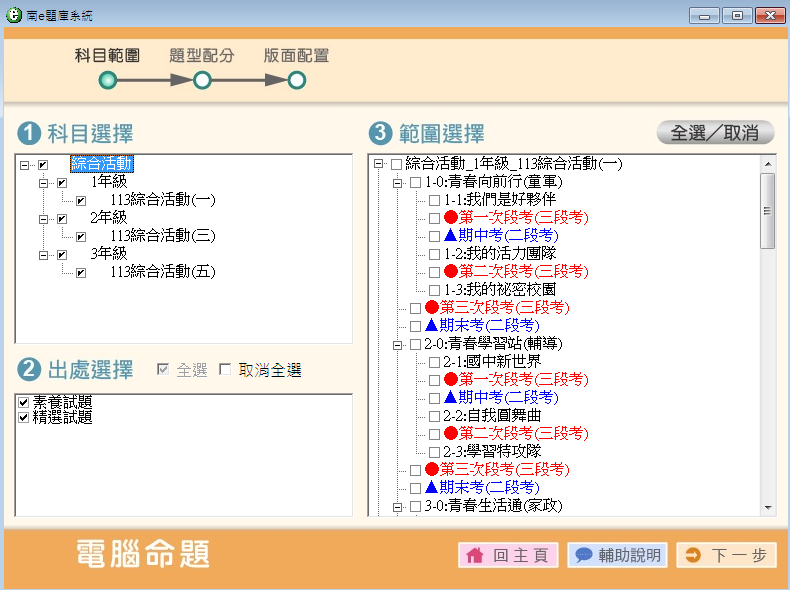Check the 3-0:青春生活通(家政) checkbox
The image size is (790, 590).
pyautogui.click(x=415, y=506)
